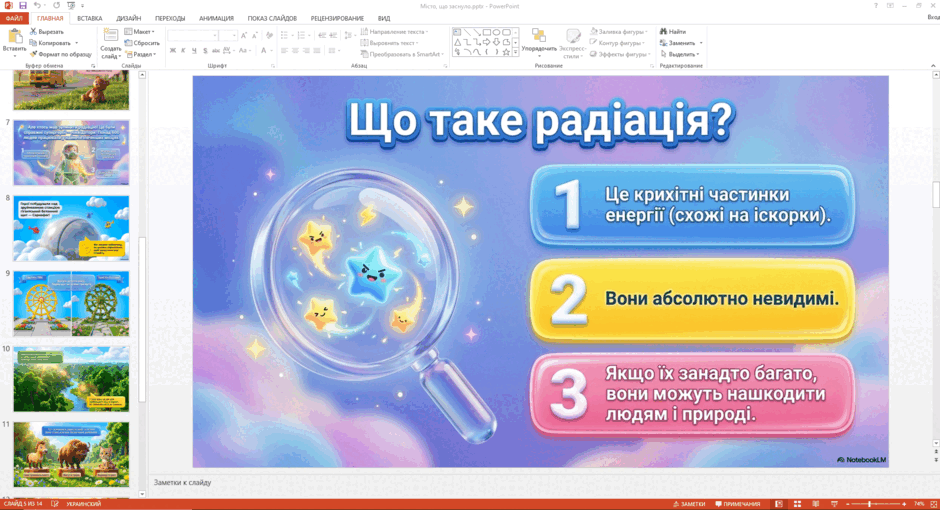Select the text box shape in gallery
This screenshot has width=940, height=510.
tap(457, 32)
